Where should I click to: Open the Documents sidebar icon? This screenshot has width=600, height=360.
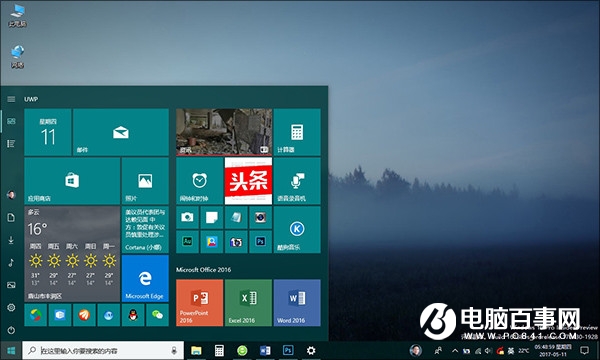point(11,218)
